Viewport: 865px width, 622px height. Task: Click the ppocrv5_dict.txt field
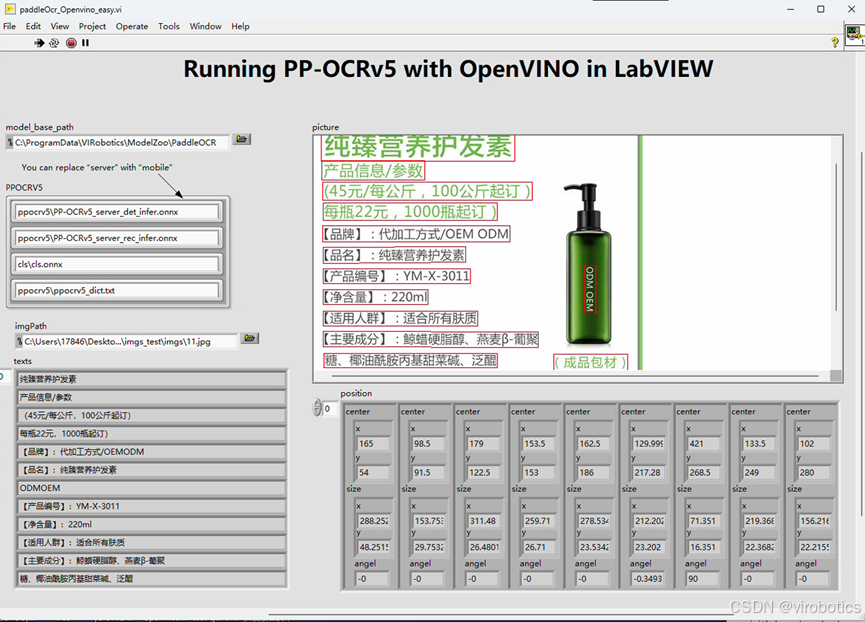(x=117, y=291)
